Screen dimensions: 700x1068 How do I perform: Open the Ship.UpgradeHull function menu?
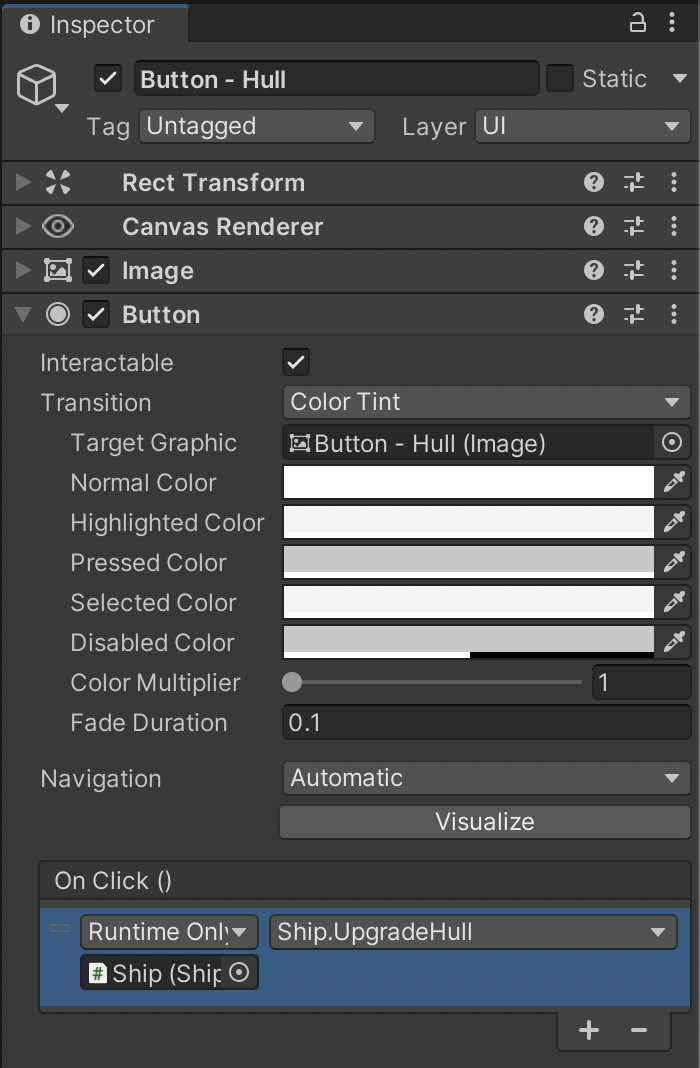[473, 932]
